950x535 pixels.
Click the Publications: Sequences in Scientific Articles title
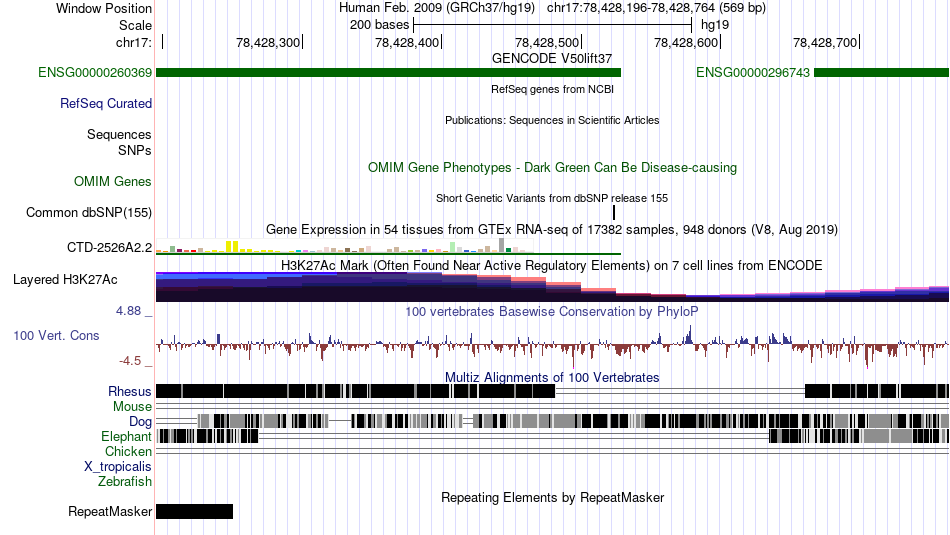click(x=552, y=121)
